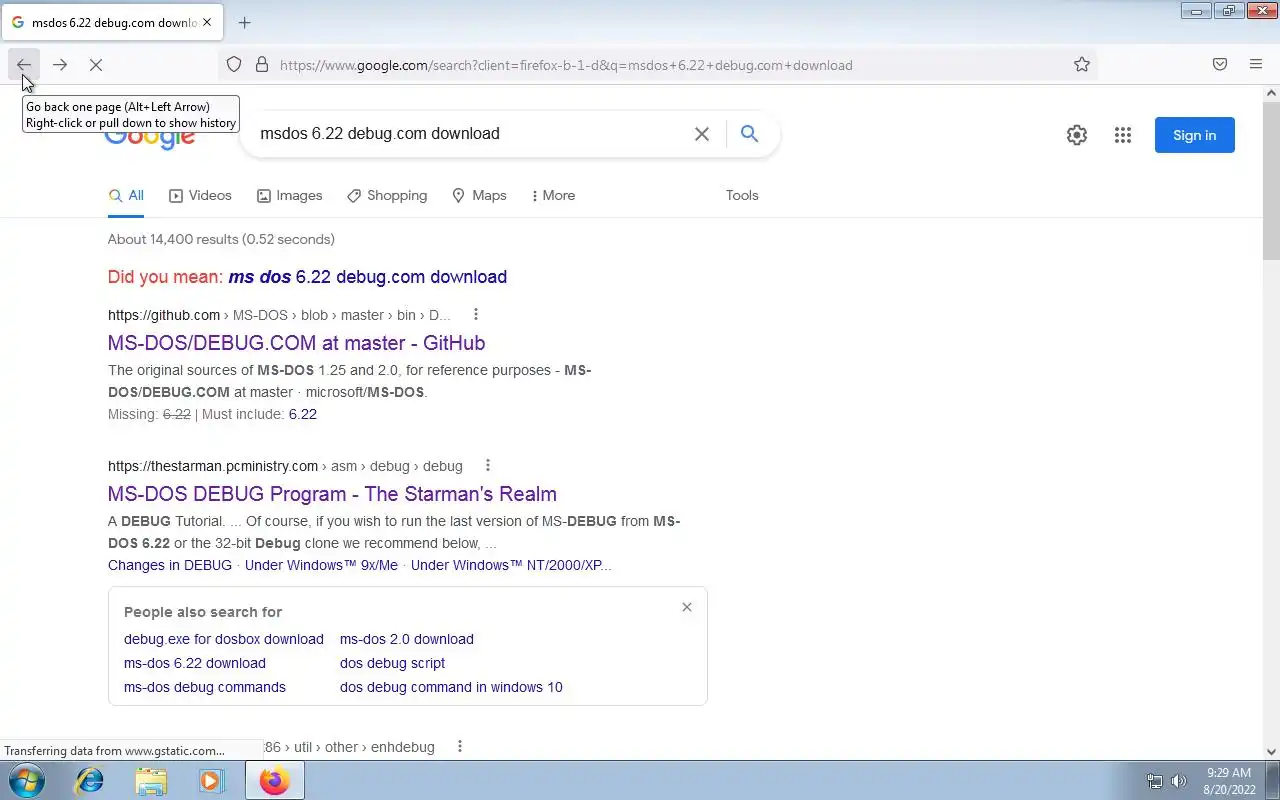The height and width of the screenshot is (800, 1280).
Task: Switch to Videos results
Action: pyautogui.click(x=200, y=196)
